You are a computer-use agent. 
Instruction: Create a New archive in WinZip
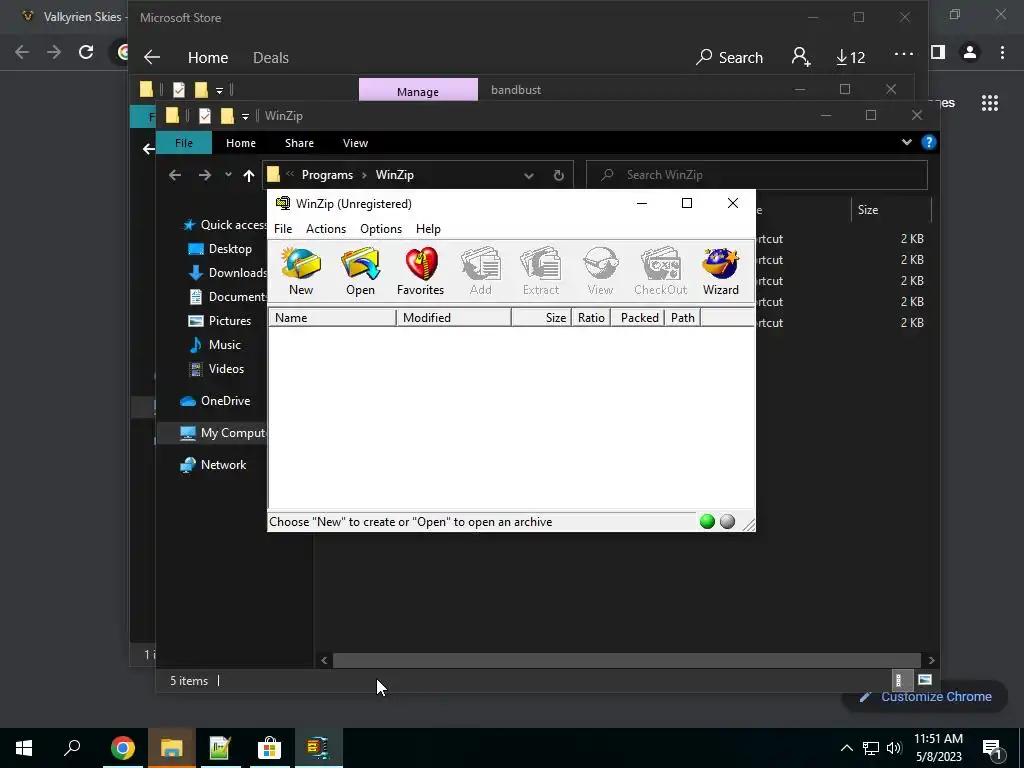(301, 272)
